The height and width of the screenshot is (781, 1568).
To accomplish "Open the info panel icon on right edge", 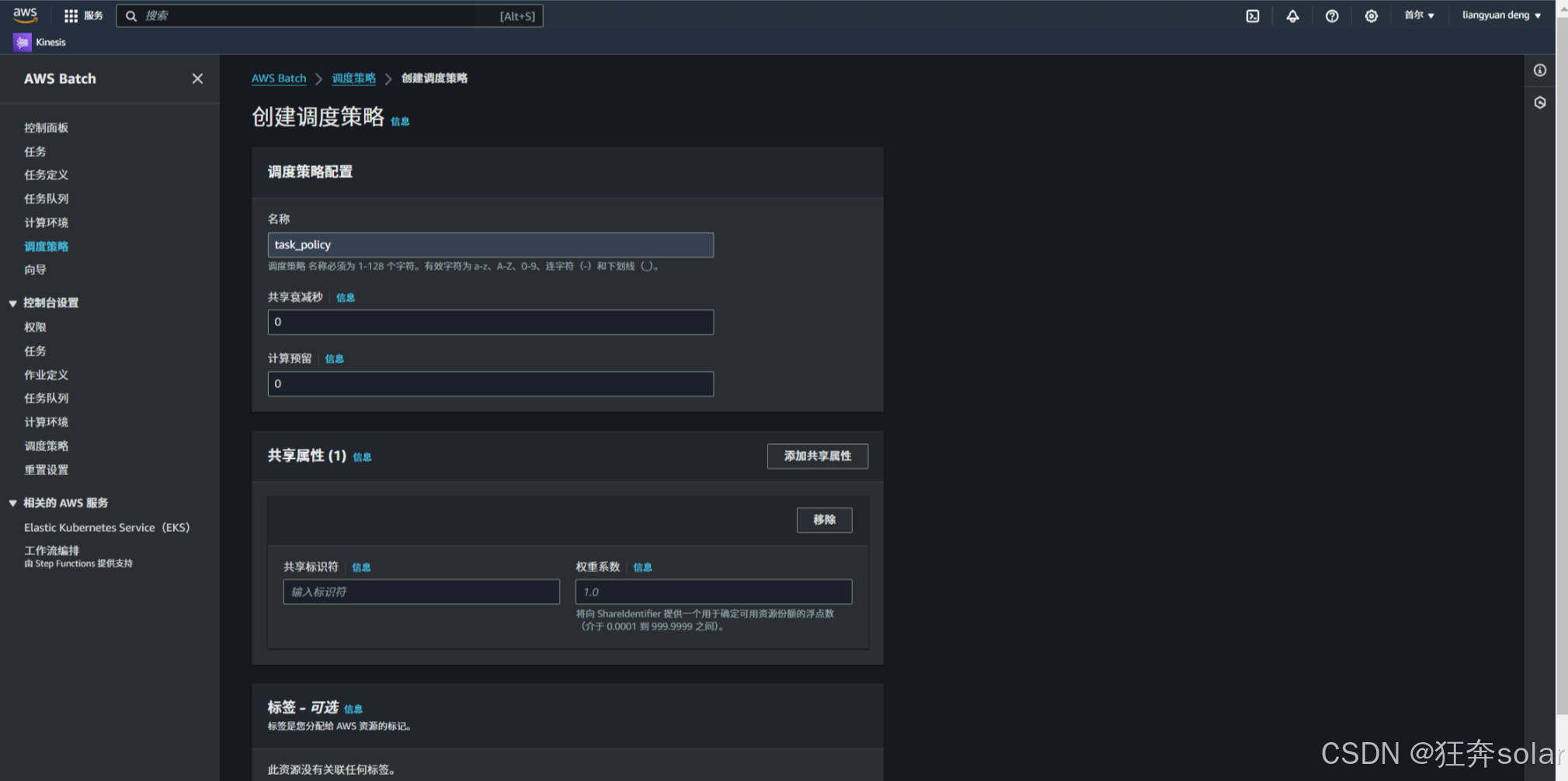I will [1540, 71].
